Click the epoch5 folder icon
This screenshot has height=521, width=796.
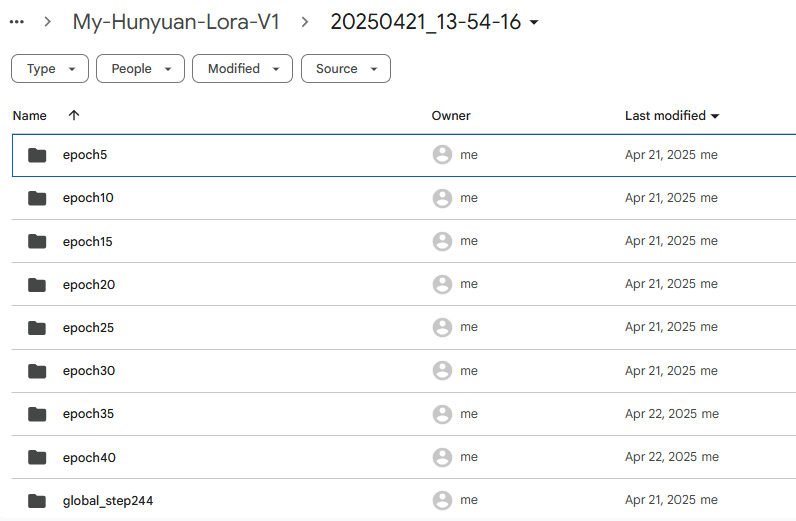[37, 155]
